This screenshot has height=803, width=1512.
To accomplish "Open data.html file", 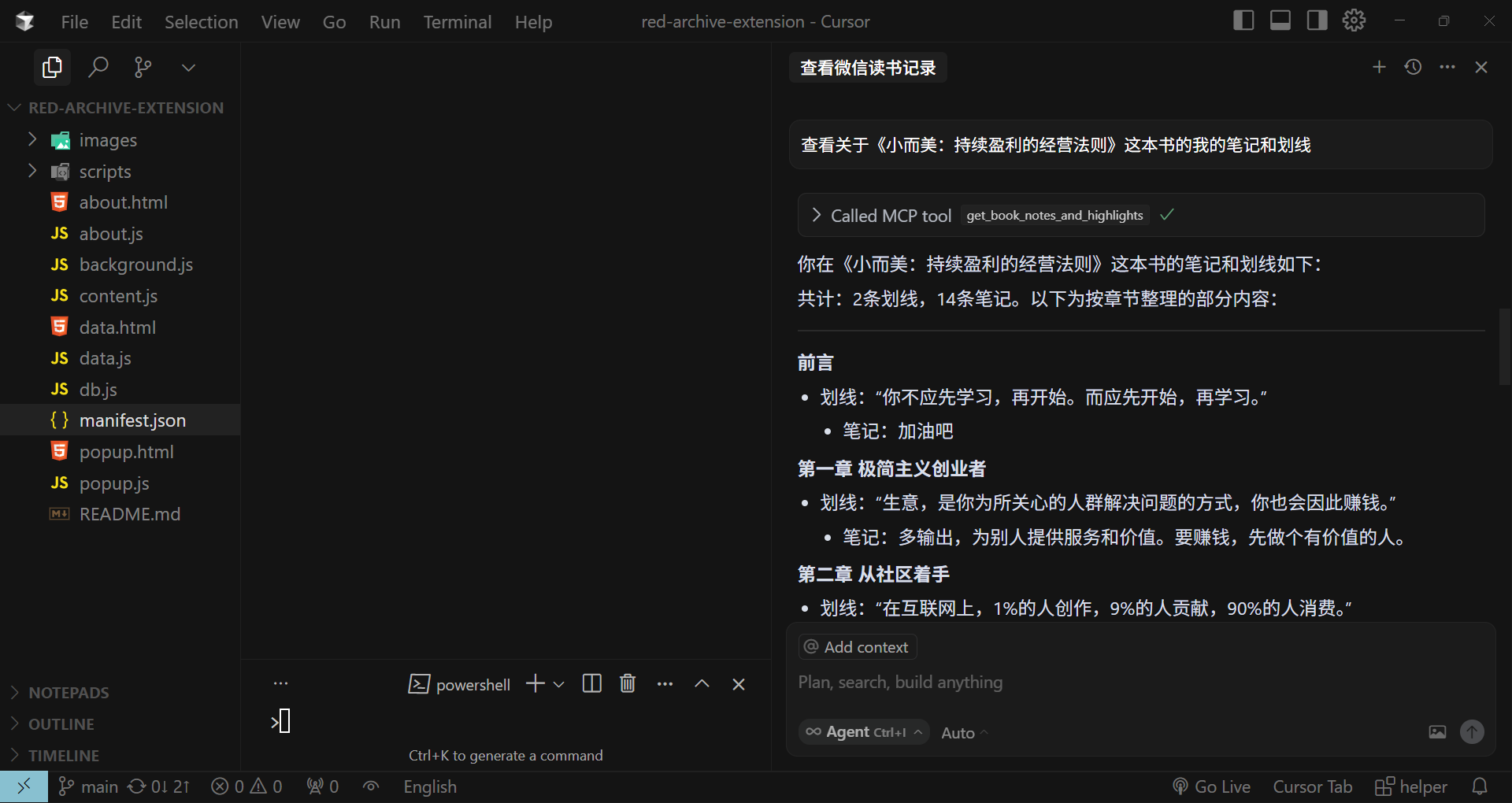I will point(120,327).
